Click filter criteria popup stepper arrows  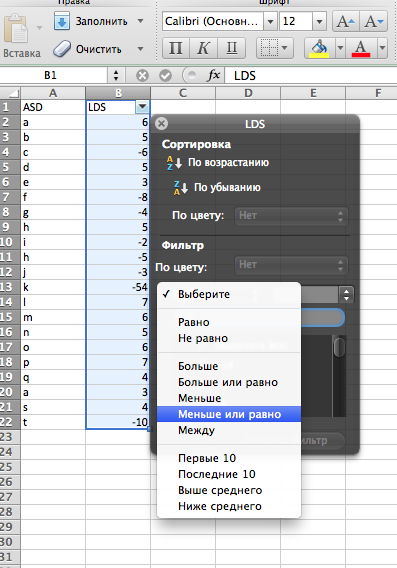point(347,294)
